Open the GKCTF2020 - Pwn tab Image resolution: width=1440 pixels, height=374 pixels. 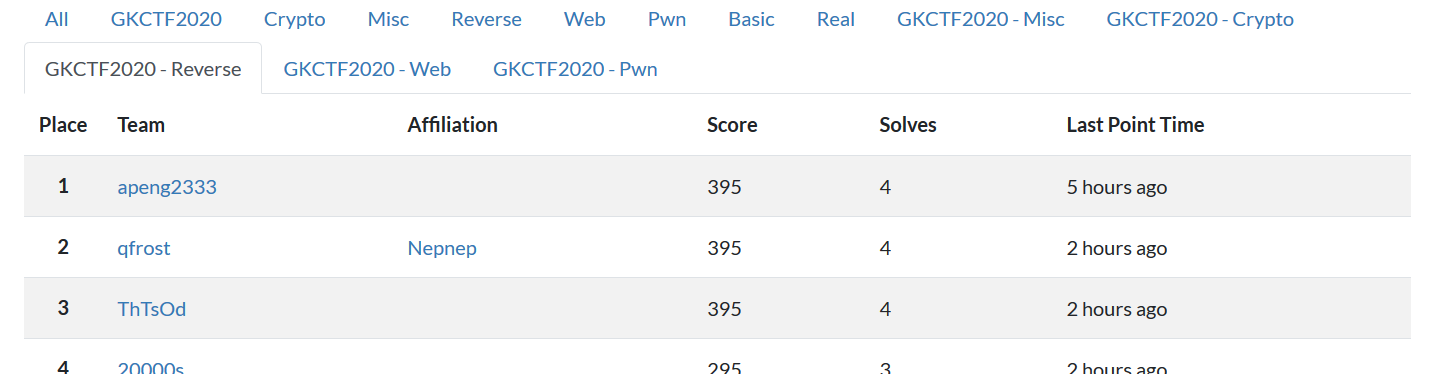(575, 69)
